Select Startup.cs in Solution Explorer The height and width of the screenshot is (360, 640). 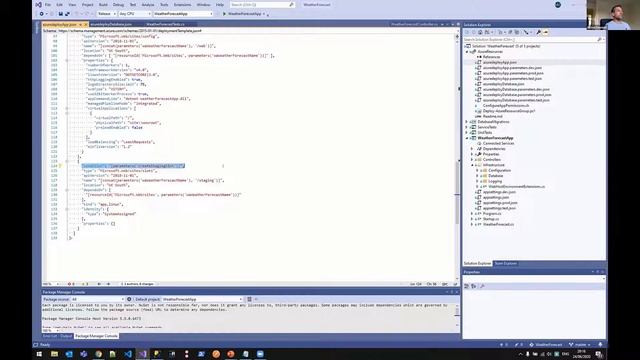491,219
